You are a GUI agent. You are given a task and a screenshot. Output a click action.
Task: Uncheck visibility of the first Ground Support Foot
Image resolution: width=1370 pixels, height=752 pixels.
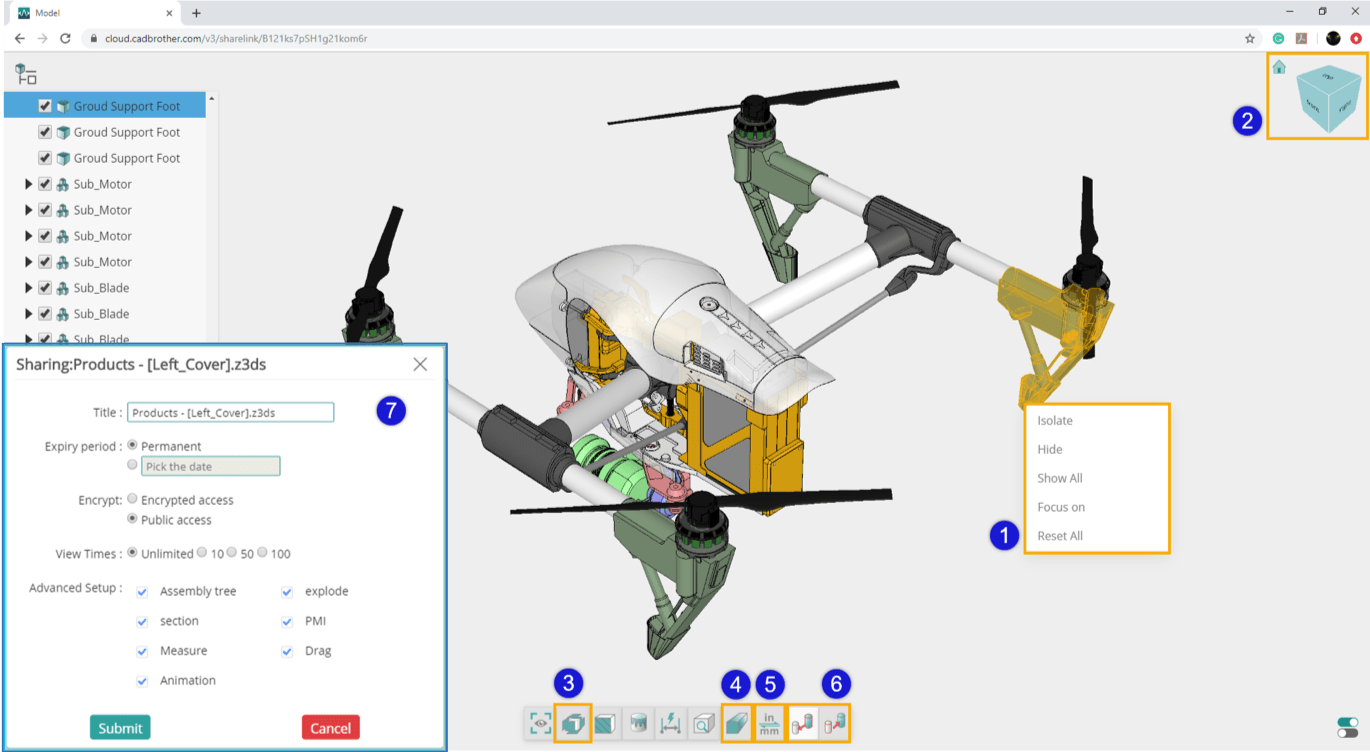[44, 104]
